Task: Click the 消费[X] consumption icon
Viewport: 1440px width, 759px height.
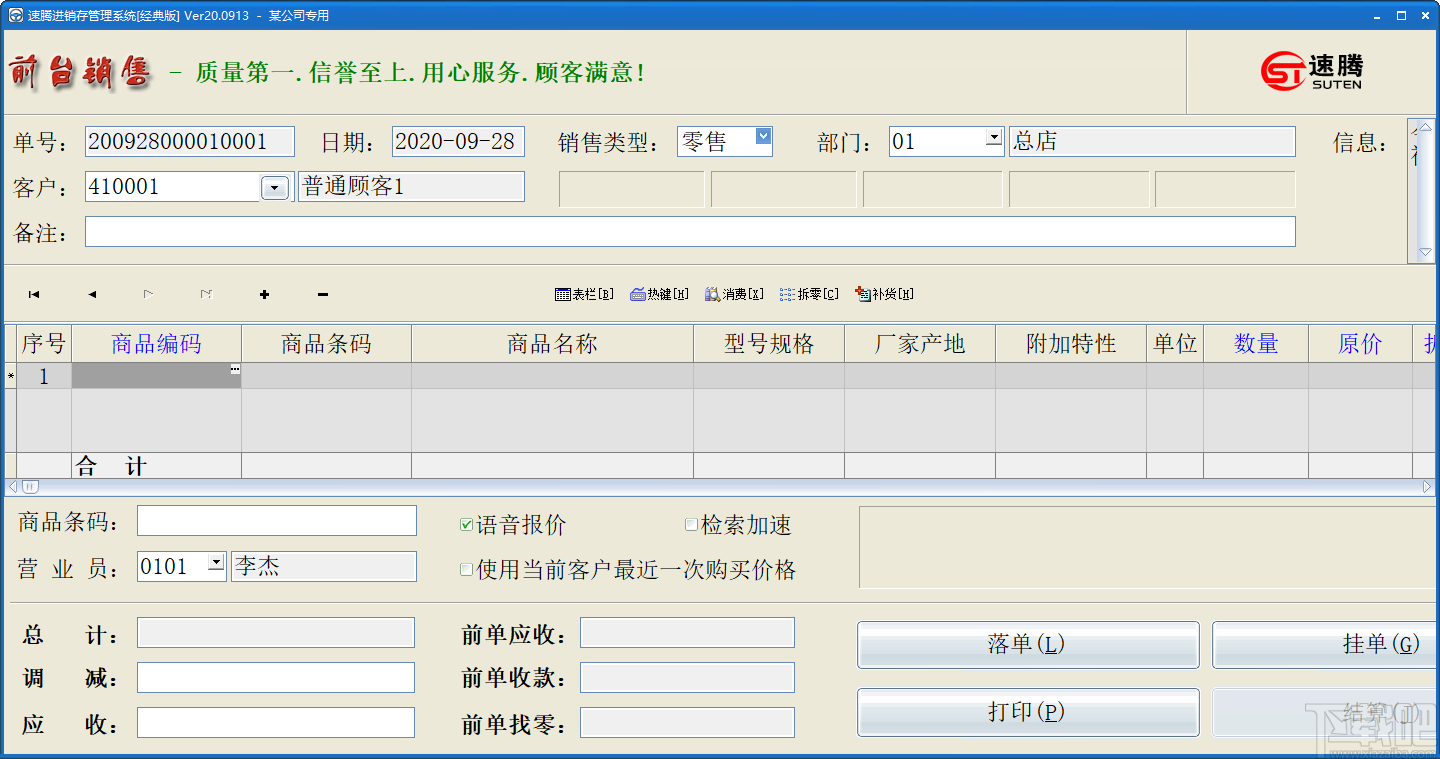Action: click(x=733, y=293)
